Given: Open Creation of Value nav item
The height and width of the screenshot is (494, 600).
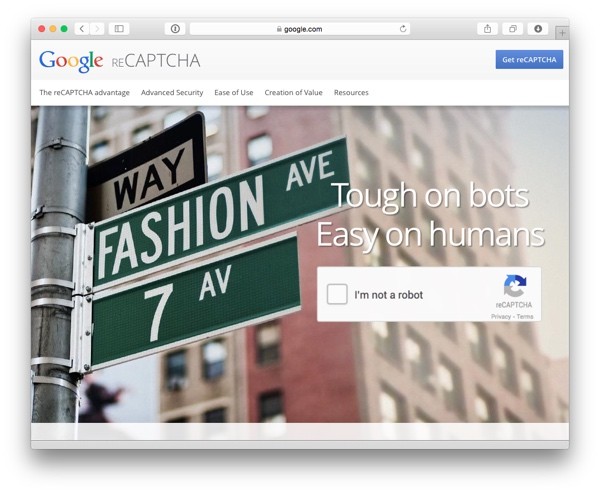Looking at the screenshot, I should pyautogui.click(x=293, y=93).
